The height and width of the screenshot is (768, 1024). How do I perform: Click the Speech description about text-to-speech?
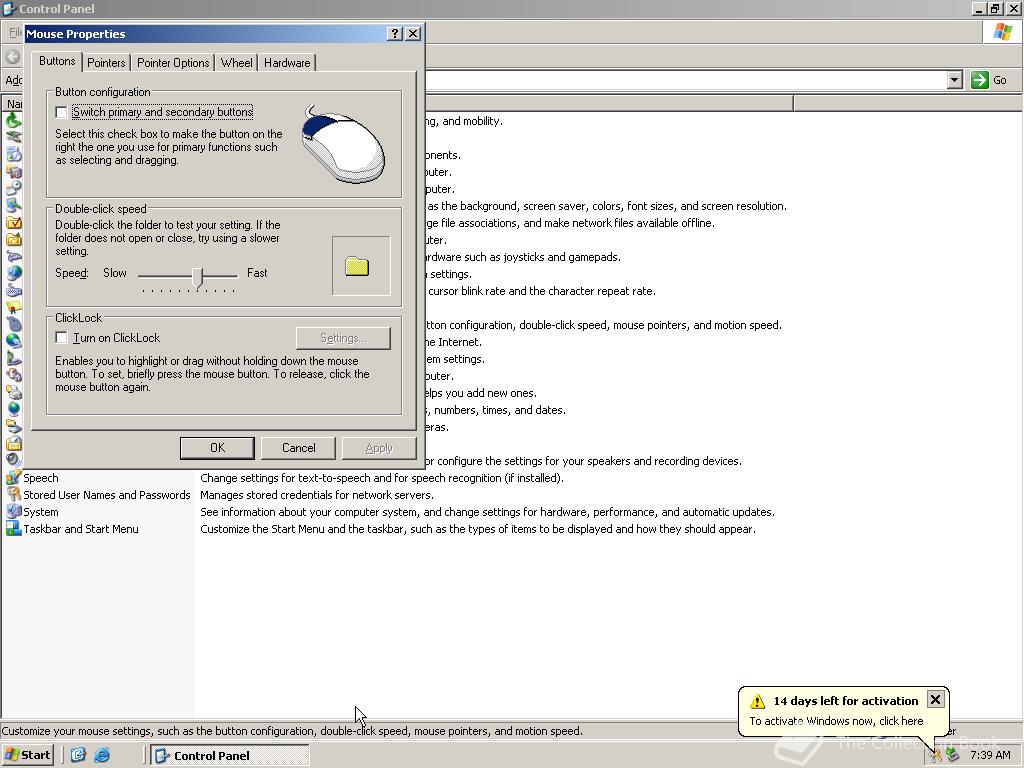(381, 478)
